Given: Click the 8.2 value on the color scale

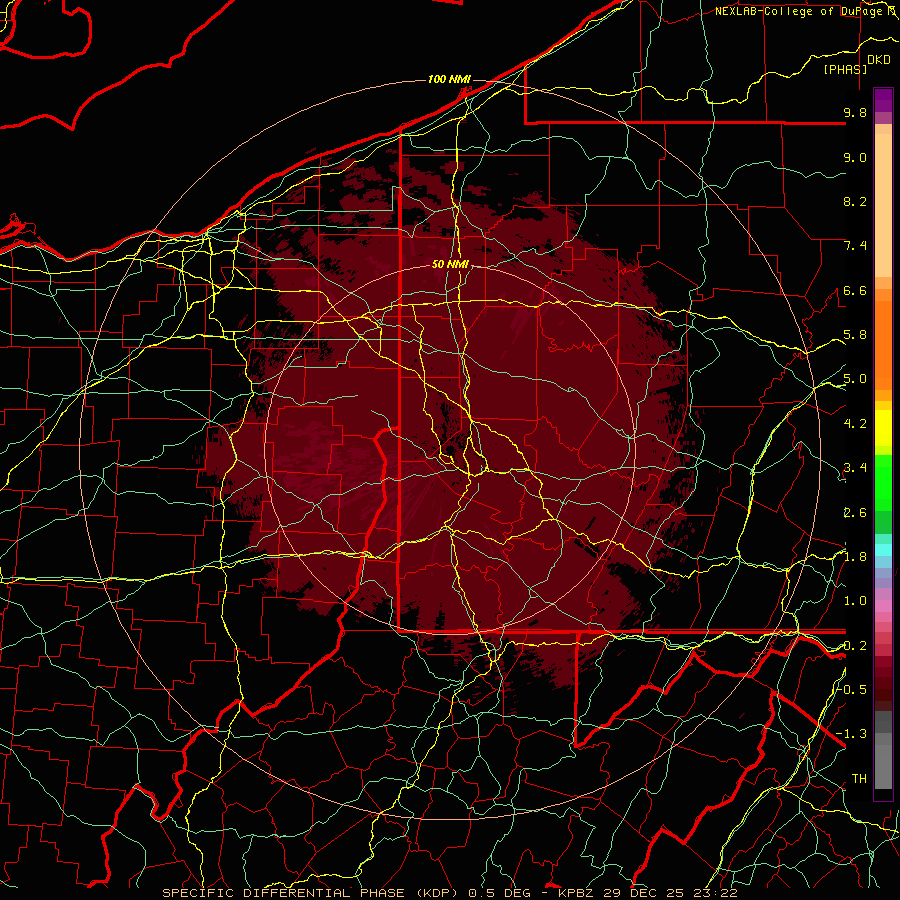Looking at the screenshot, I should [x=855, y=201].
